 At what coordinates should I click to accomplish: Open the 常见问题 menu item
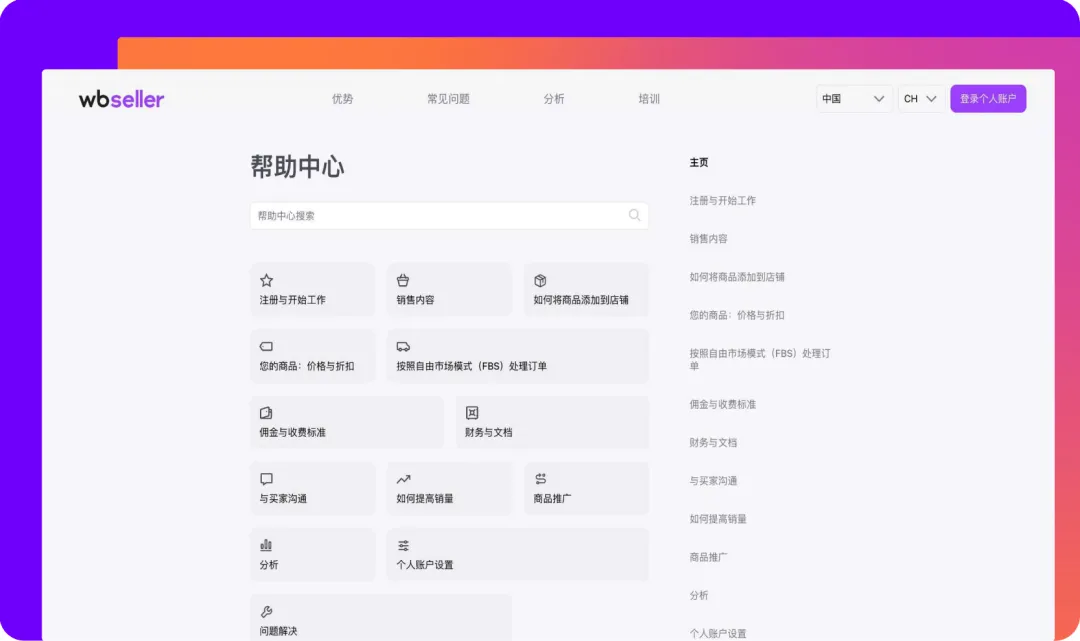(448, 99)
